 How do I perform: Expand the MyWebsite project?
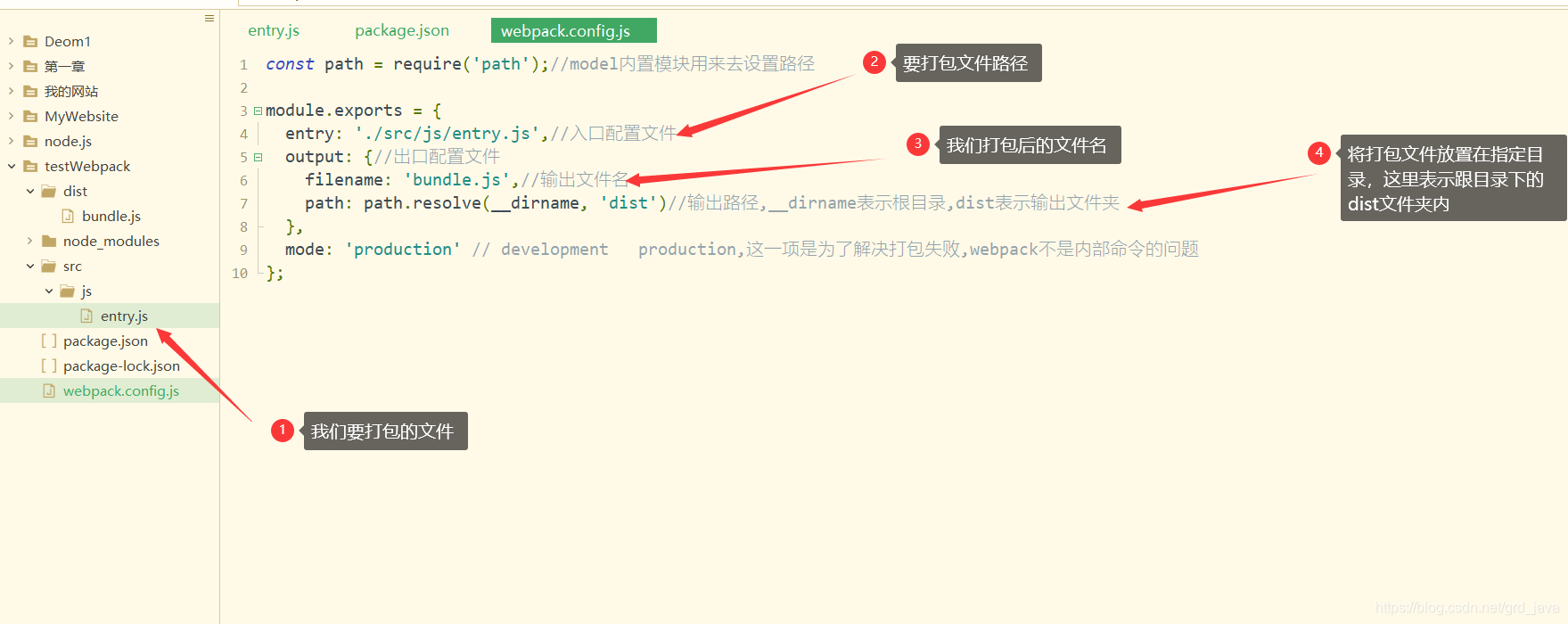(11, 116)
